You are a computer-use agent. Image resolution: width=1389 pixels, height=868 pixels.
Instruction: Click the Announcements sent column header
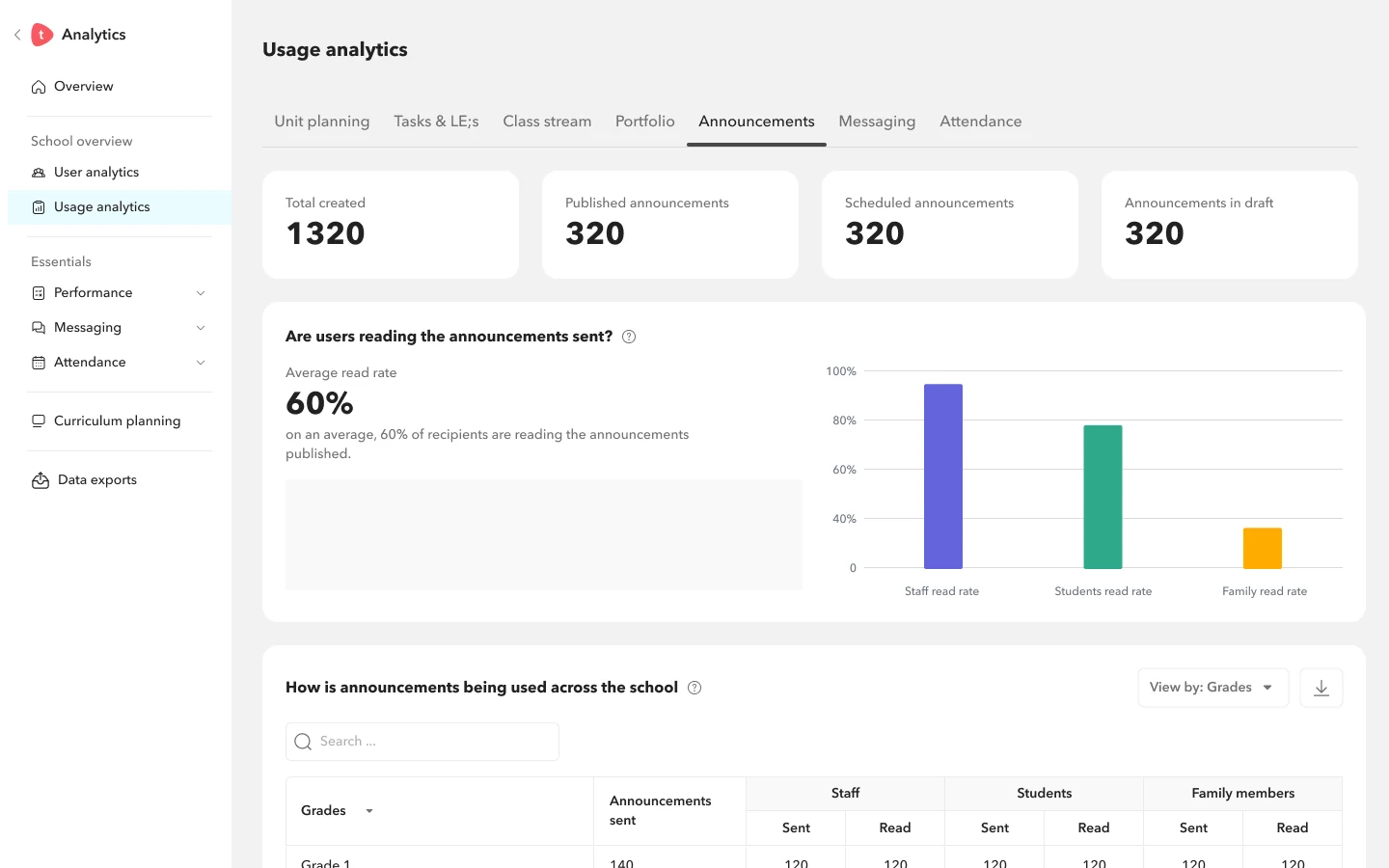(669, 811)
